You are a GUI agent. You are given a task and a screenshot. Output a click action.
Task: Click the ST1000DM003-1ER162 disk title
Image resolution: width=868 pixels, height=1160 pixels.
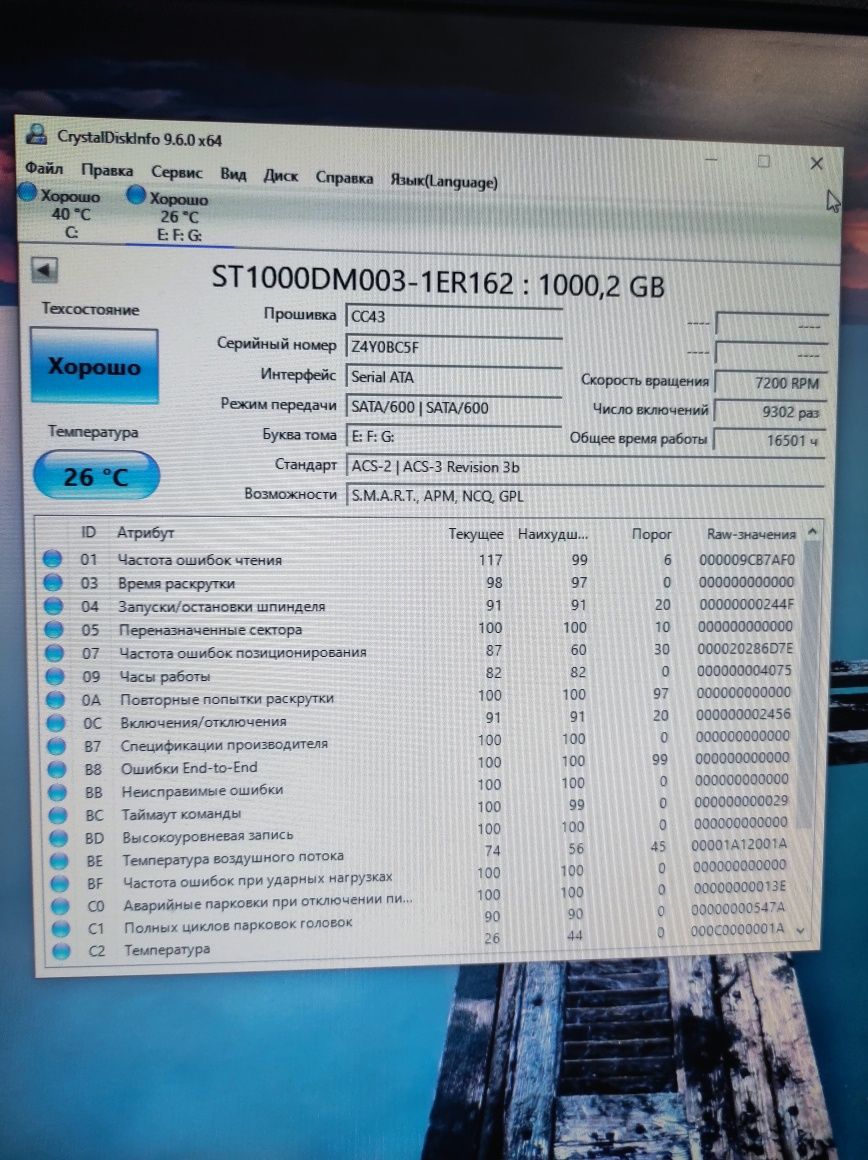(438, 282)
